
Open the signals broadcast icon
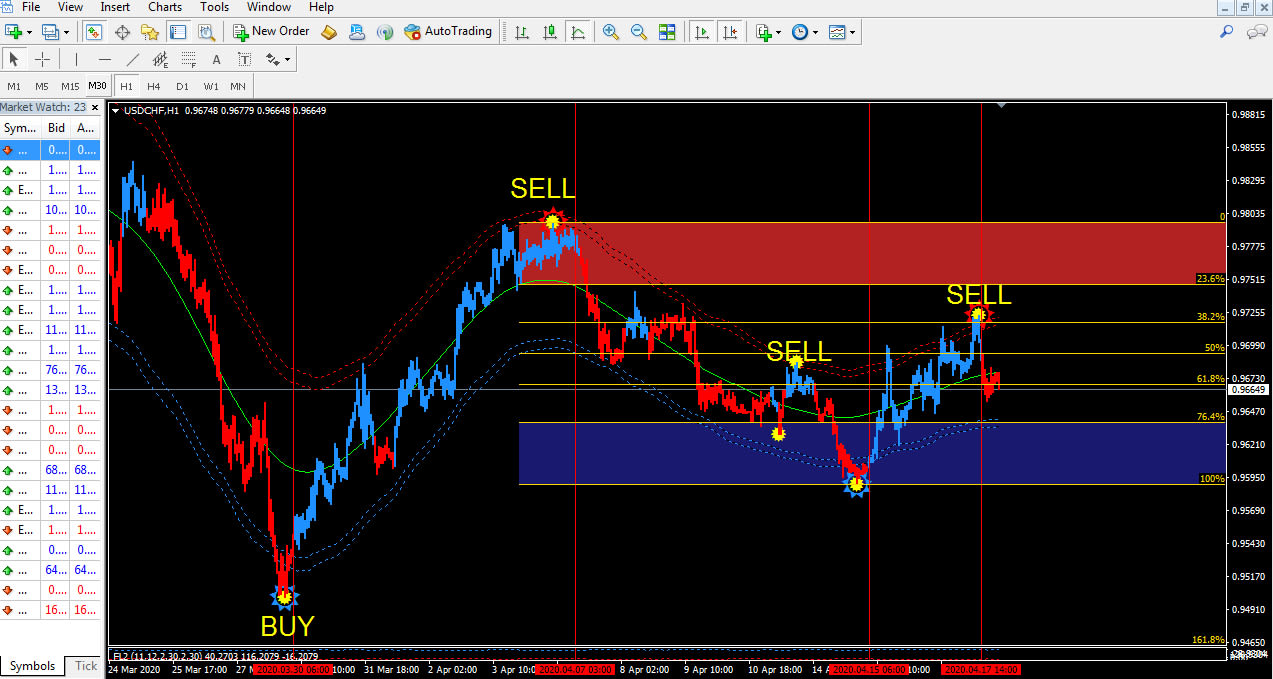(385, 32)
